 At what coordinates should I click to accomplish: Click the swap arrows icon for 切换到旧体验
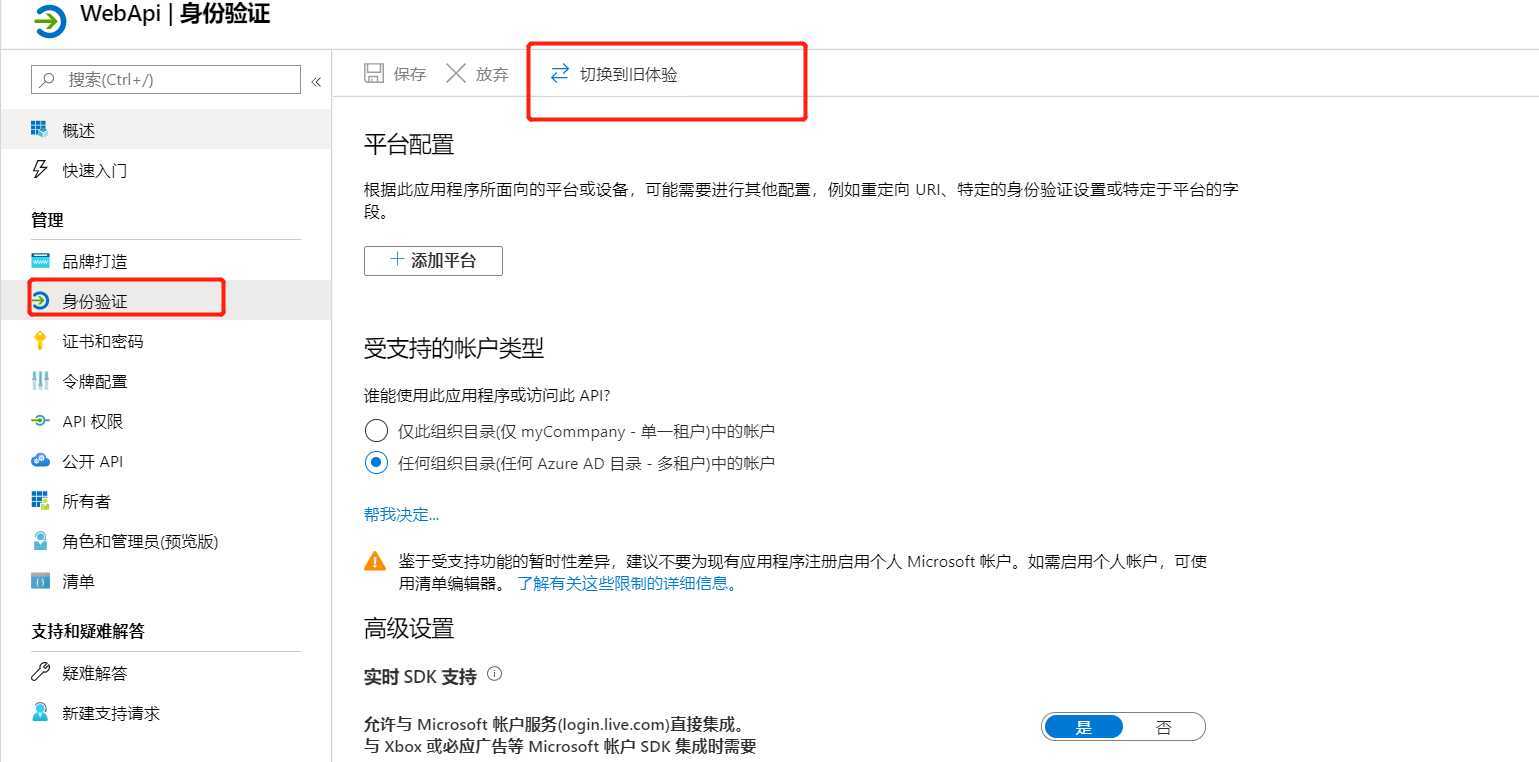point(560,73)
